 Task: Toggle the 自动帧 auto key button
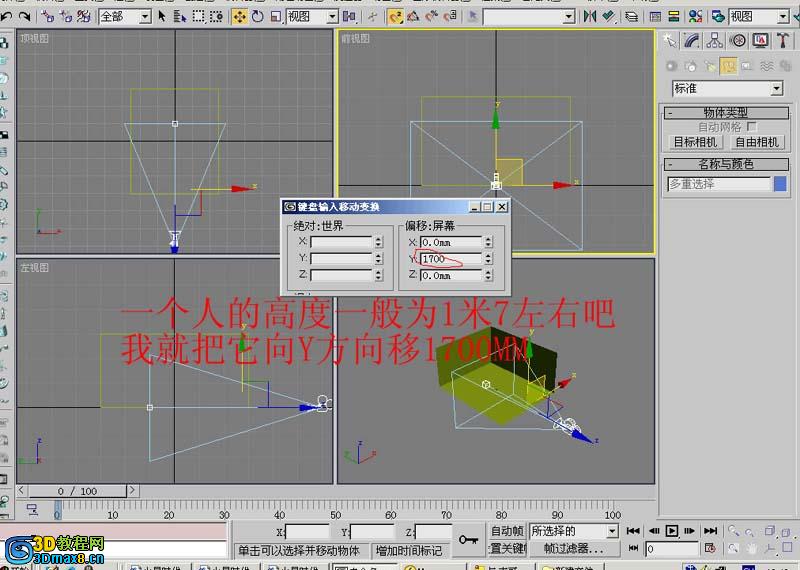tap(508, 531)
